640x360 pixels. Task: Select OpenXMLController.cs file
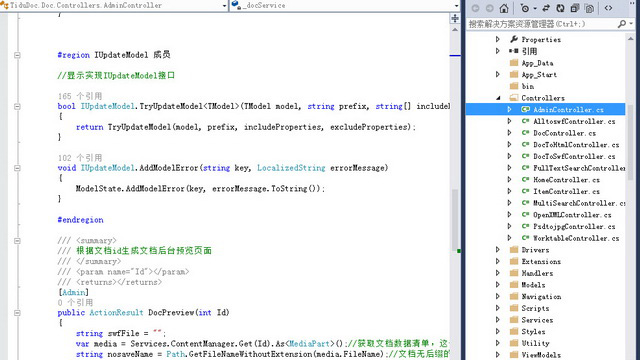(x=572, y=215)
